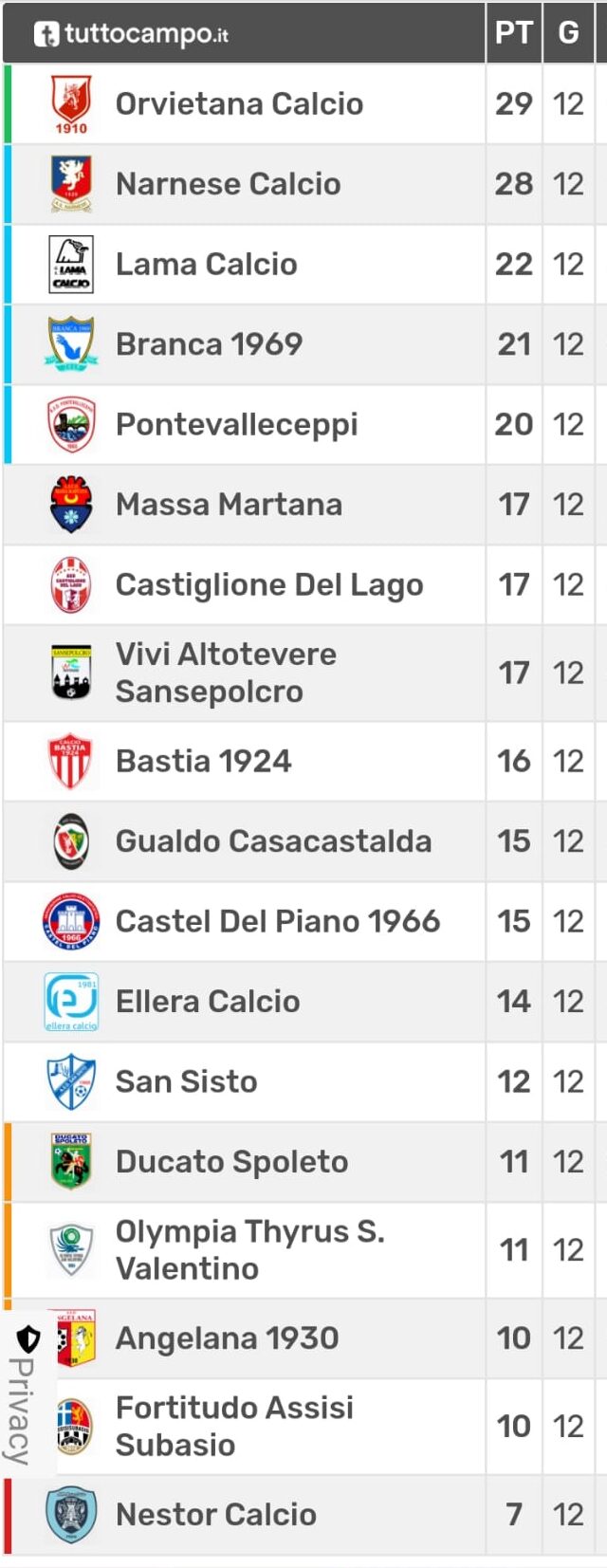The width and height of the screenshot is (607, 1568).
Task: Click the Narnese Calcio team crest
Action: [71, 184]
